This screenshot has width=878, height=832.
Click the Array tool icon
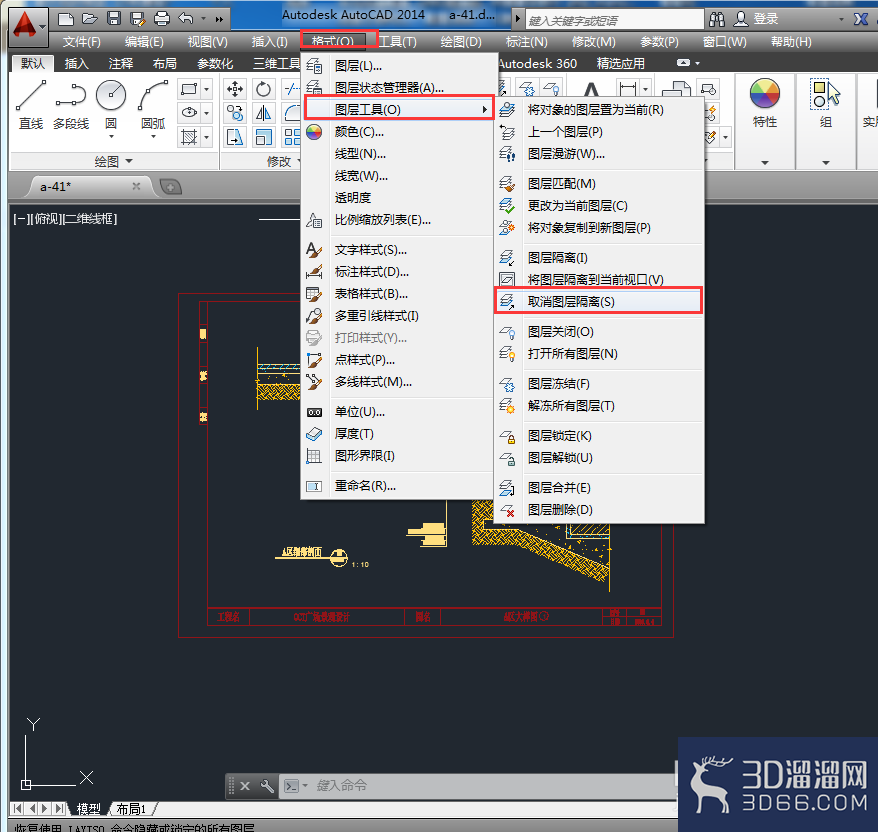point(292,137)
